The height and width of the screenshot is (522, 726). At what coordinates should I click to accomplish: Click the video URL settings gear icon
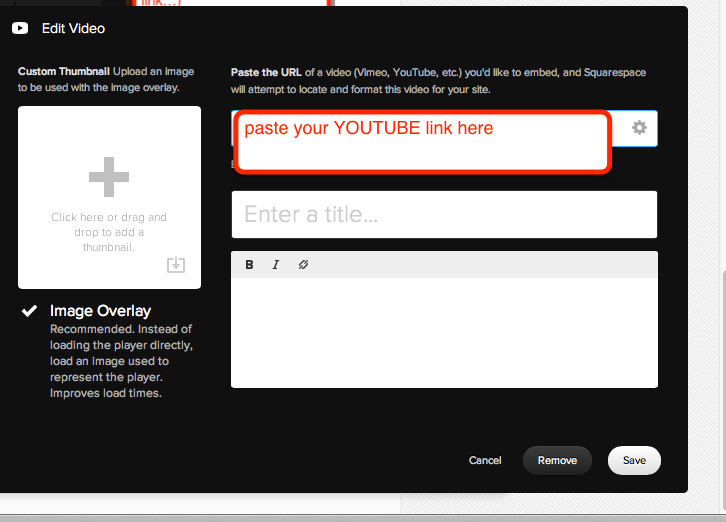pyautogui.click(x=639, y=127)
